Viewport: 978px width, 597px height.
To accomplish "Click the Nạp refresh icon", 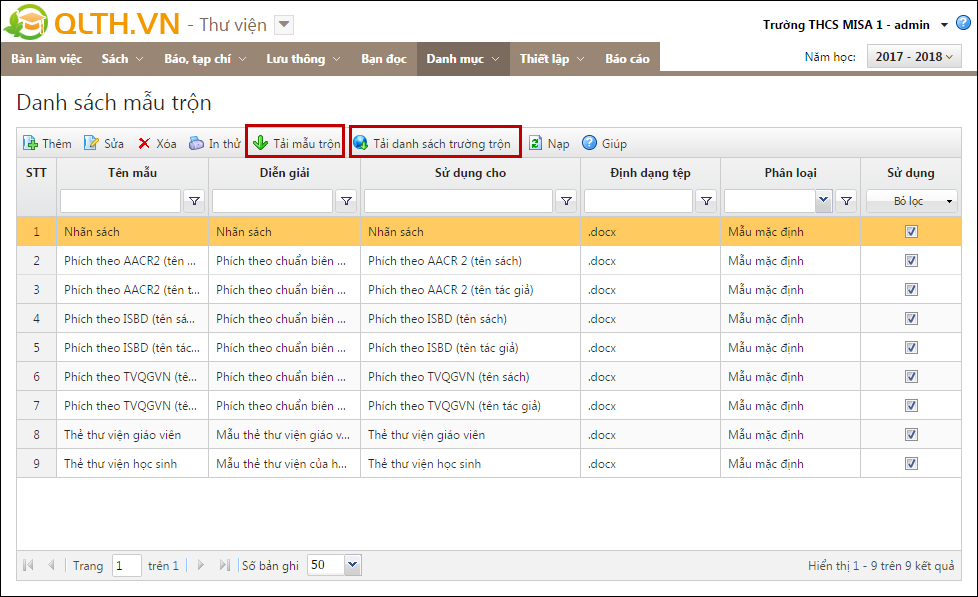I will pyautogui.click(x=535, y=144).
